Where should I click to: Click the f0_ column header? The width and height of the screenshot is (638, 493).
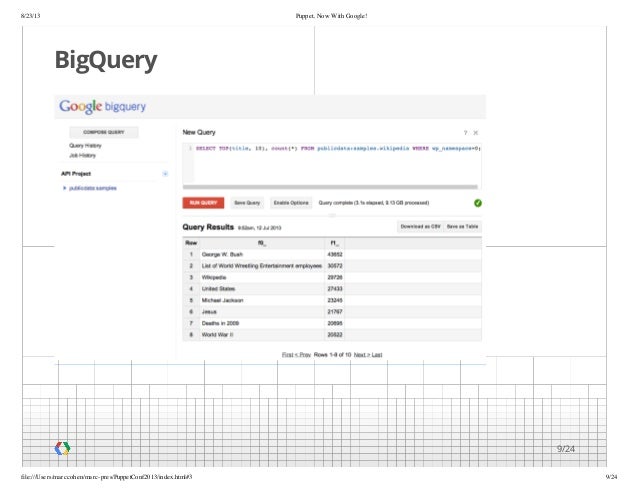point(262,243)
